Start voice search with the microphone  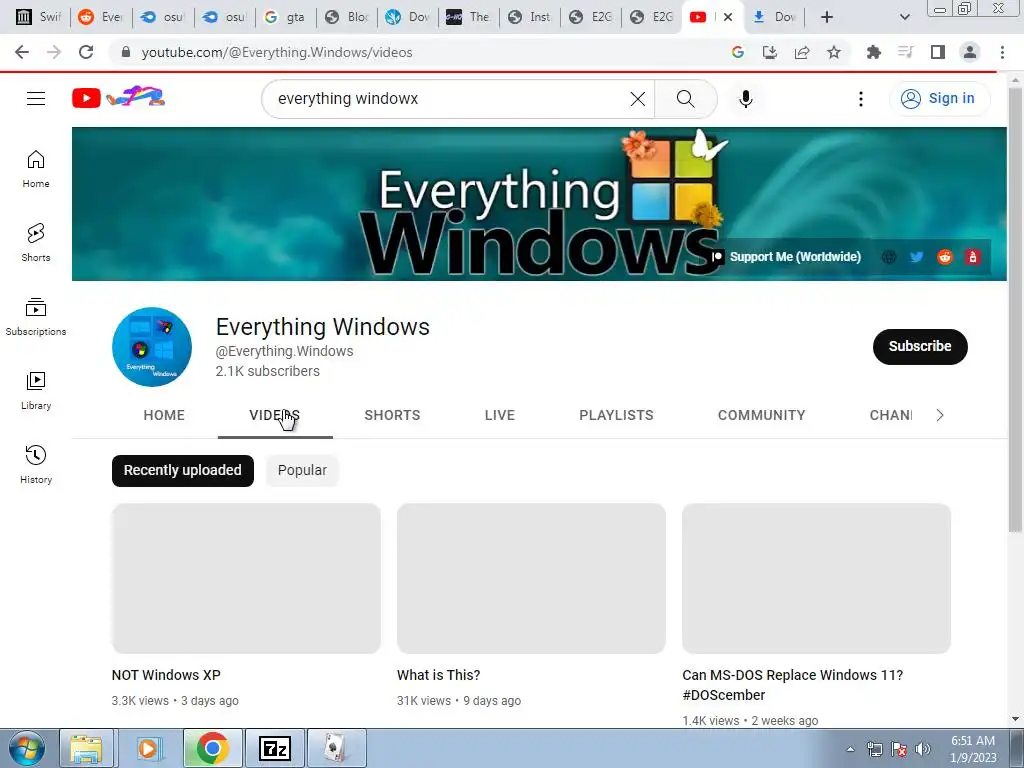(746, 99)
